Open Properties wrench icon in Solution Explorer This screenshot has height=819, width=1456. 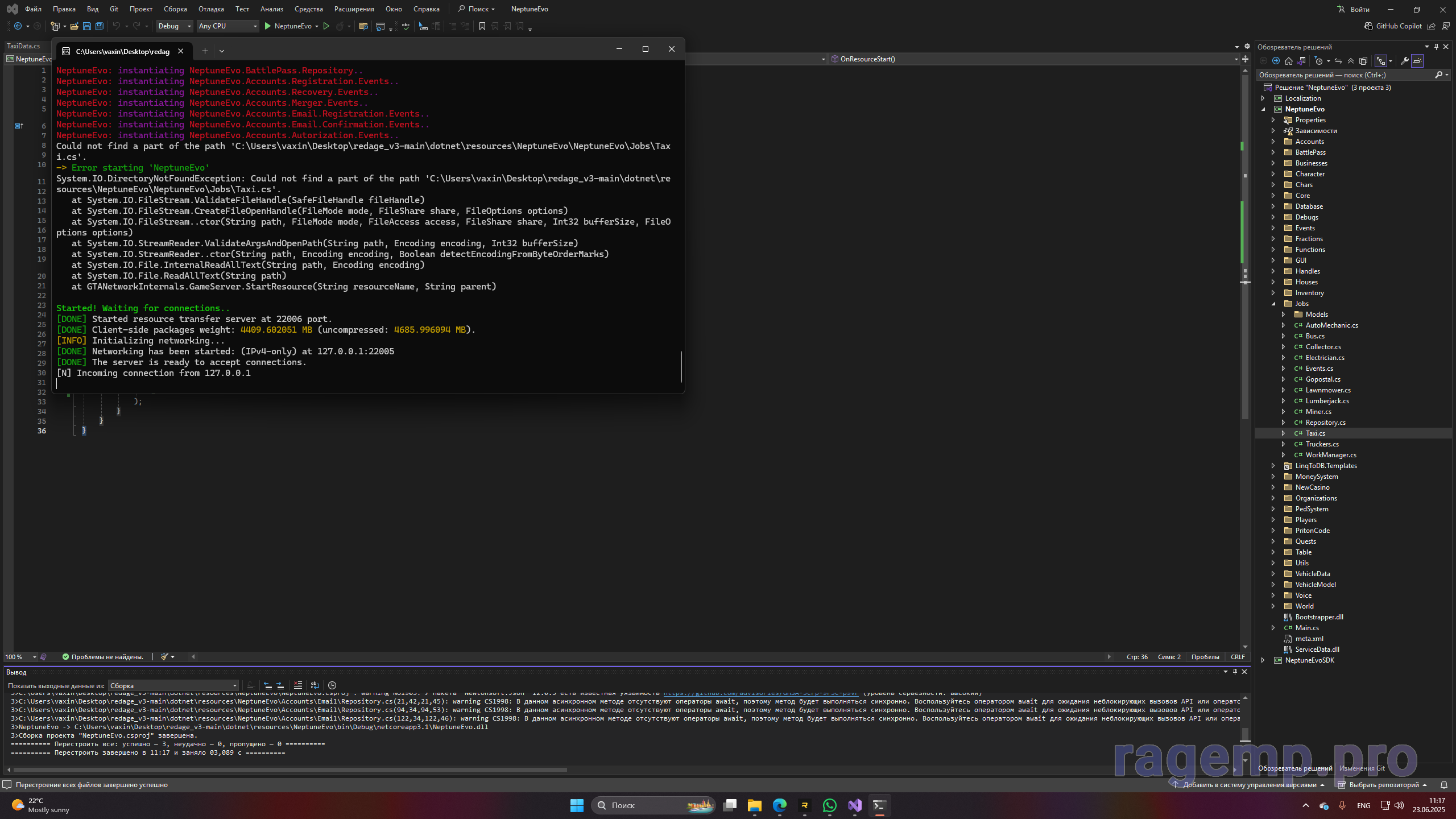(x=1404, y=61)
